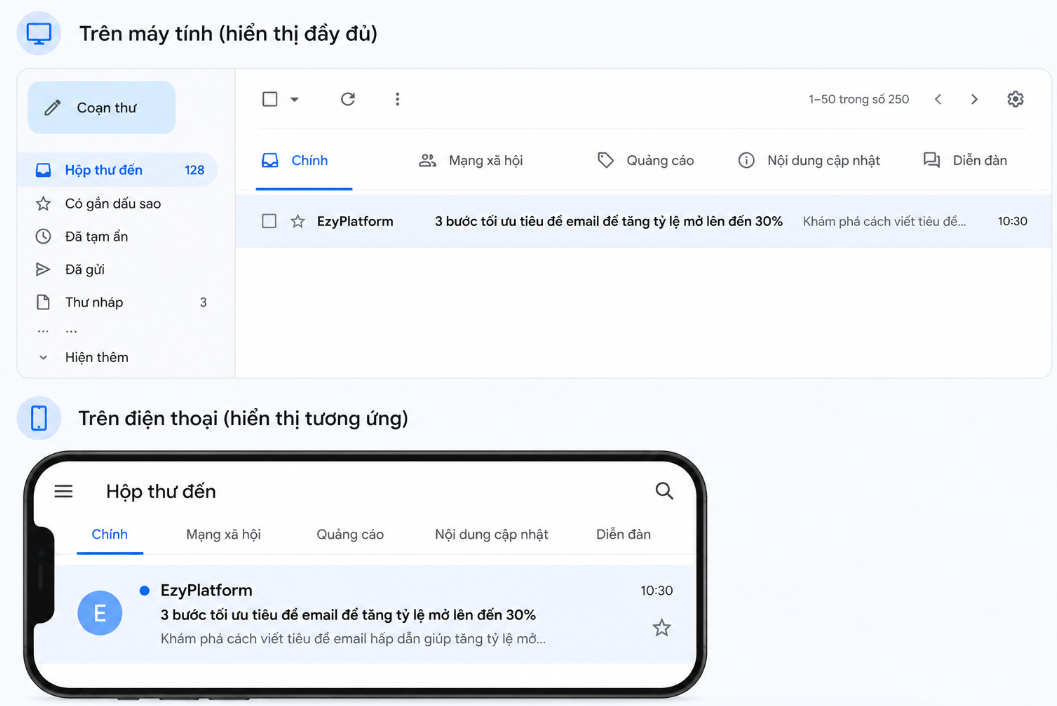1057x706 pixels.
Task: Tap the EzyPlatform avatar circle on the phone
Action: tap(100, 613)
